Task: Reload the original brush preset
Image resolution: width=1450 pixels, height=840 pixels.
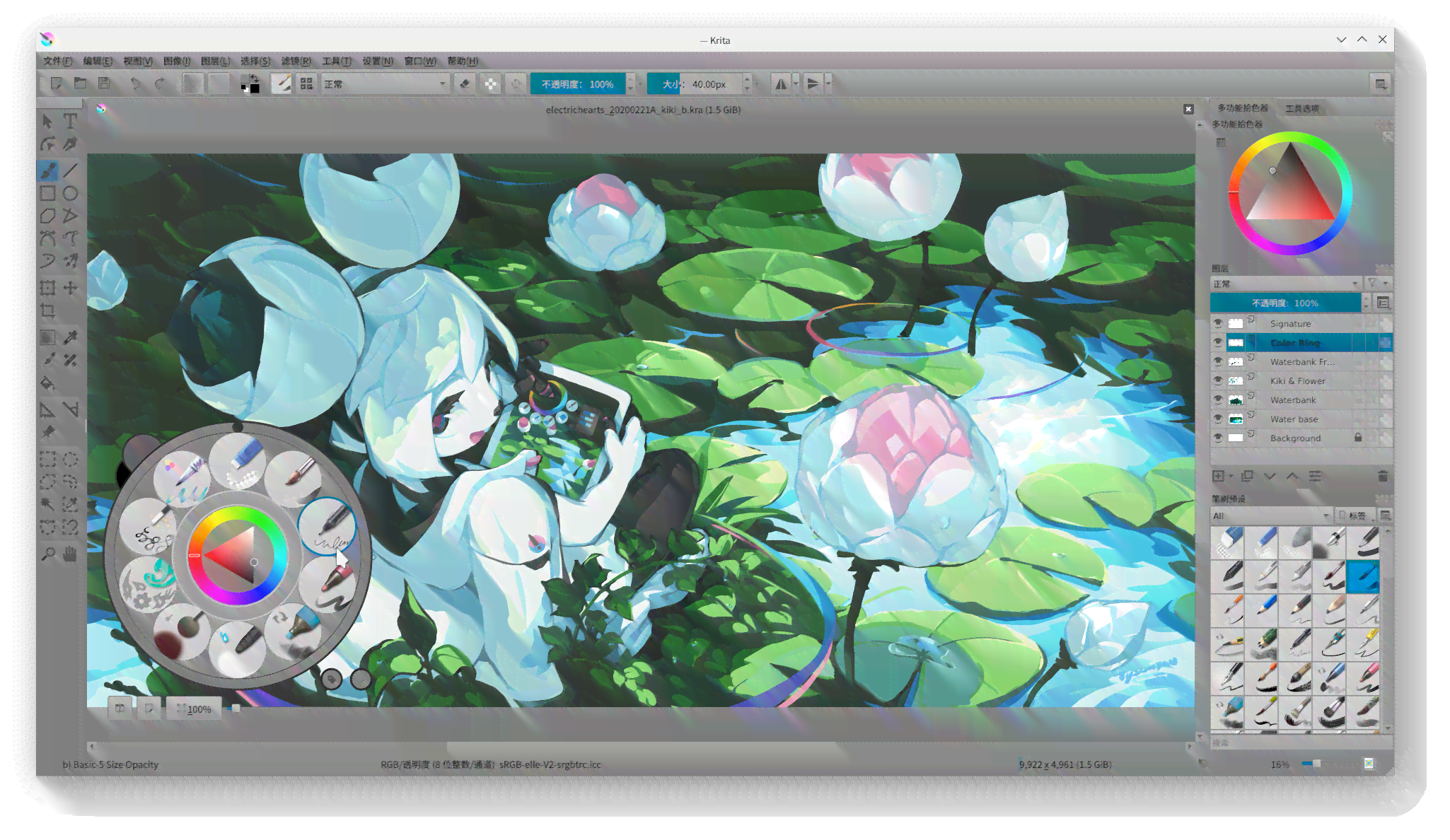Action: (516, 84)
